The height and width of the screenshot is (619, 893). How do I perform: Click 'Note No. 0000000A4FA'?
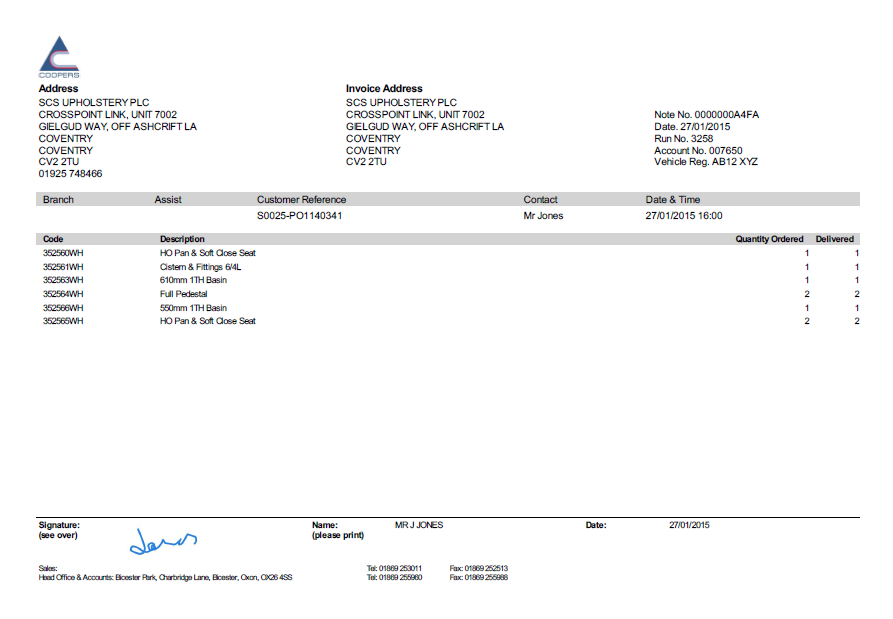tap(706, 114)
